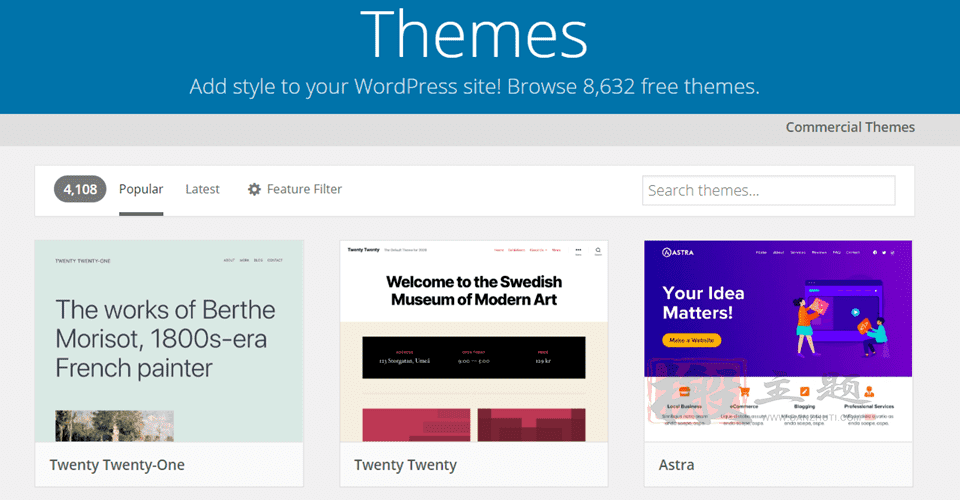Click the search icon in Twenty Twenty preview

click(598, 250)
